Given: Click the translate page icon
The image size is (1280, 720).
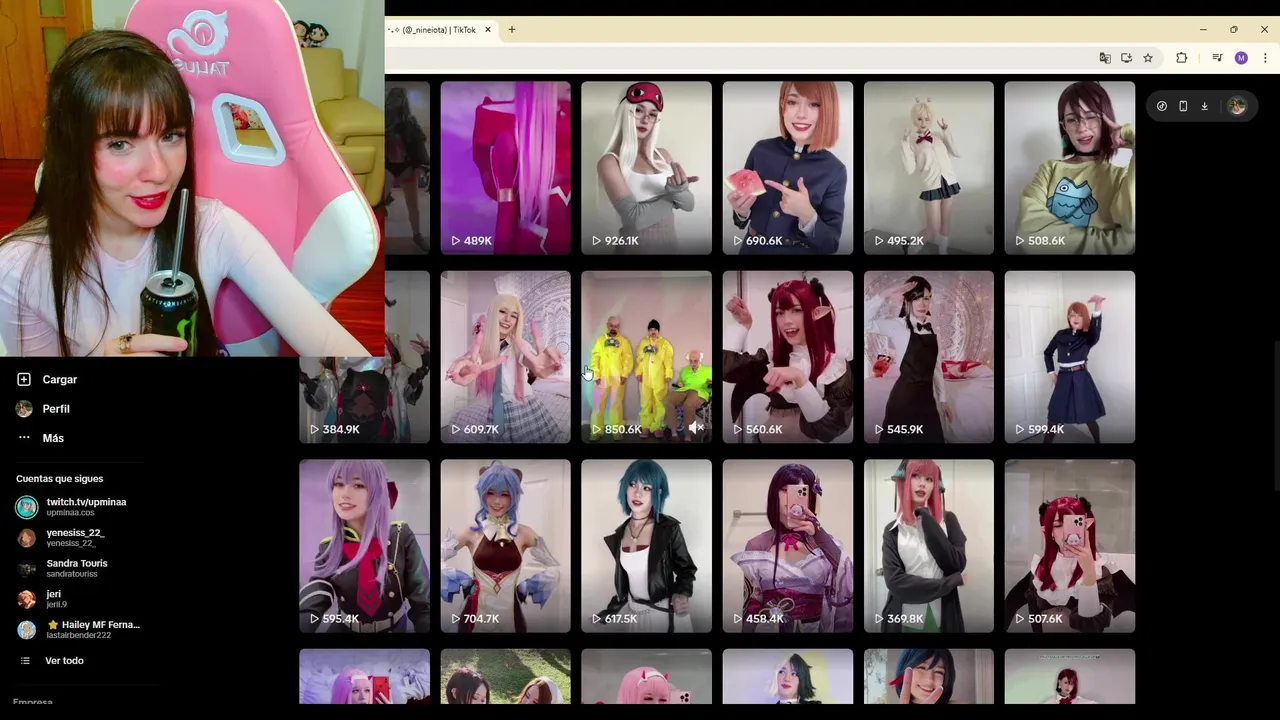Looking at the screenshot, I should pos(1105,58).
